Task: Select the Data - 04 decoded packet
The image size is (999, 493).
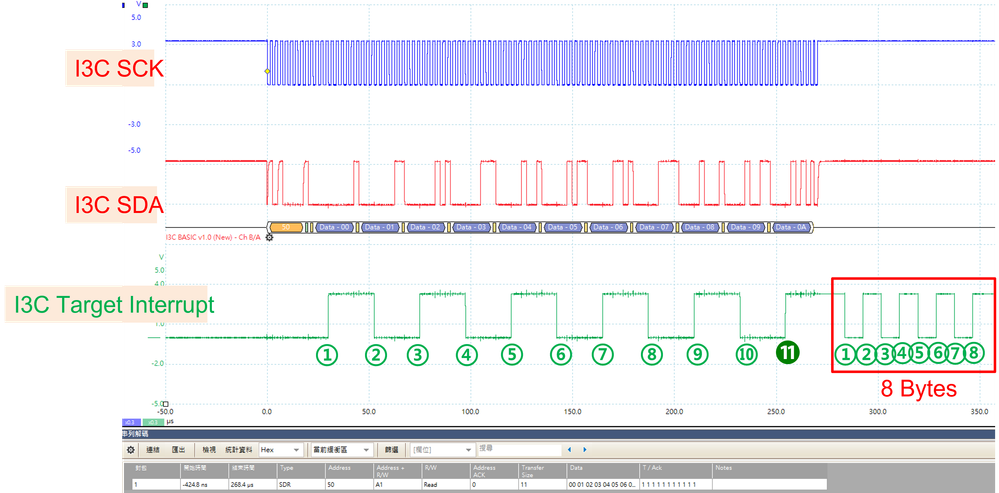Action: click(x=518, y=227)
